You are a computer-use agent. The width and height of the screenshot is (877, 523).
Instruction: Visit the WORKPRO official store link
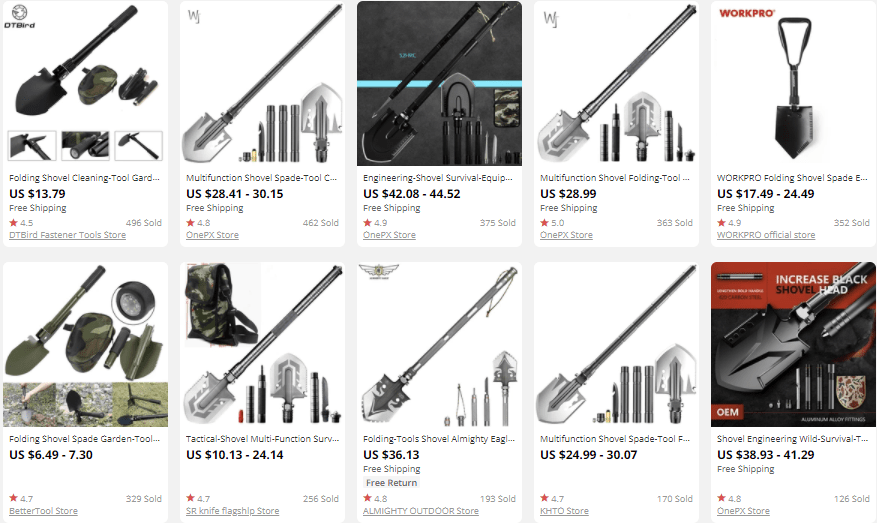coord(766,235)
